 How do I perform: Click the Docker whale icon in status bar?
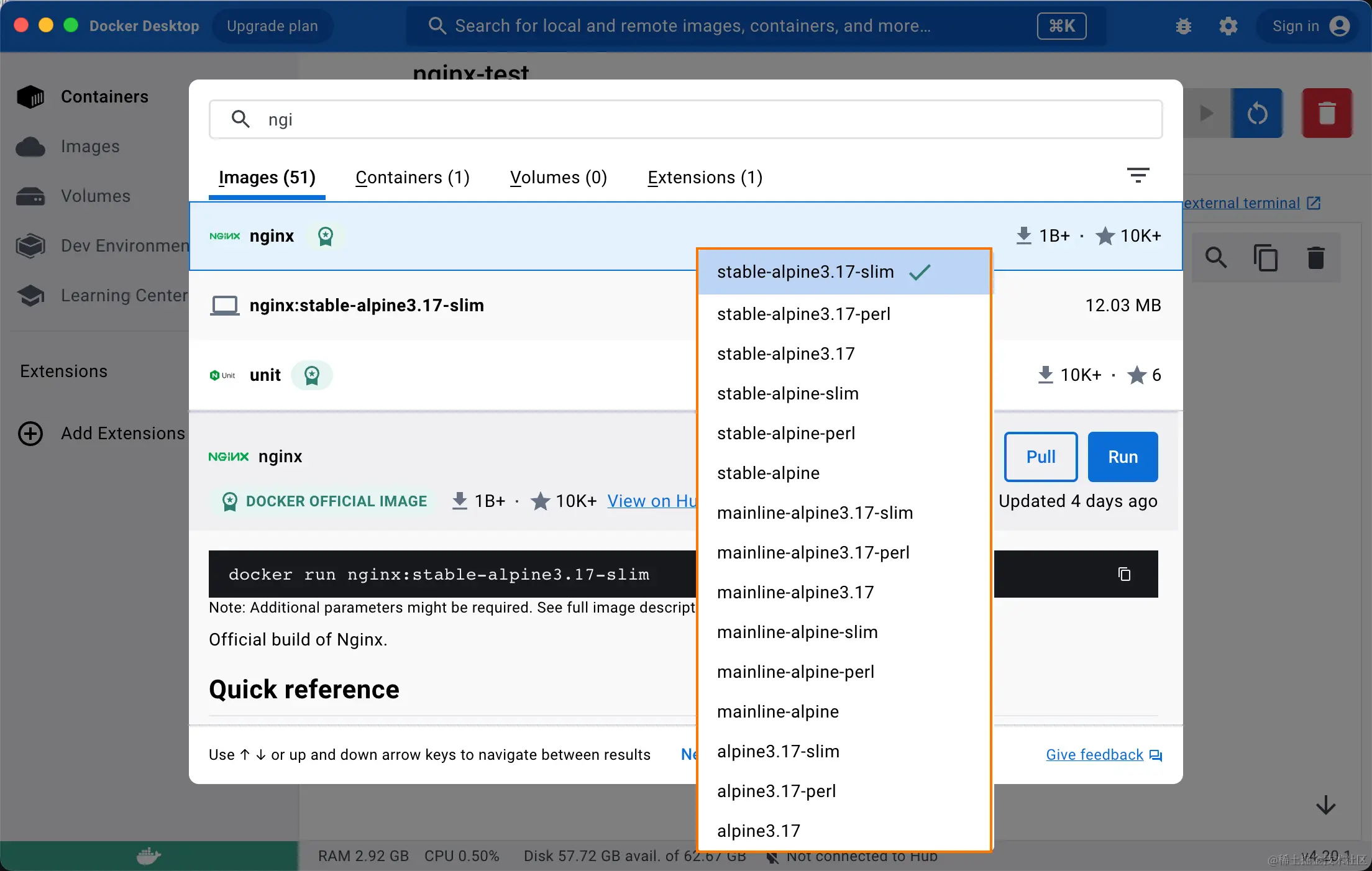(x=149, y=856)
